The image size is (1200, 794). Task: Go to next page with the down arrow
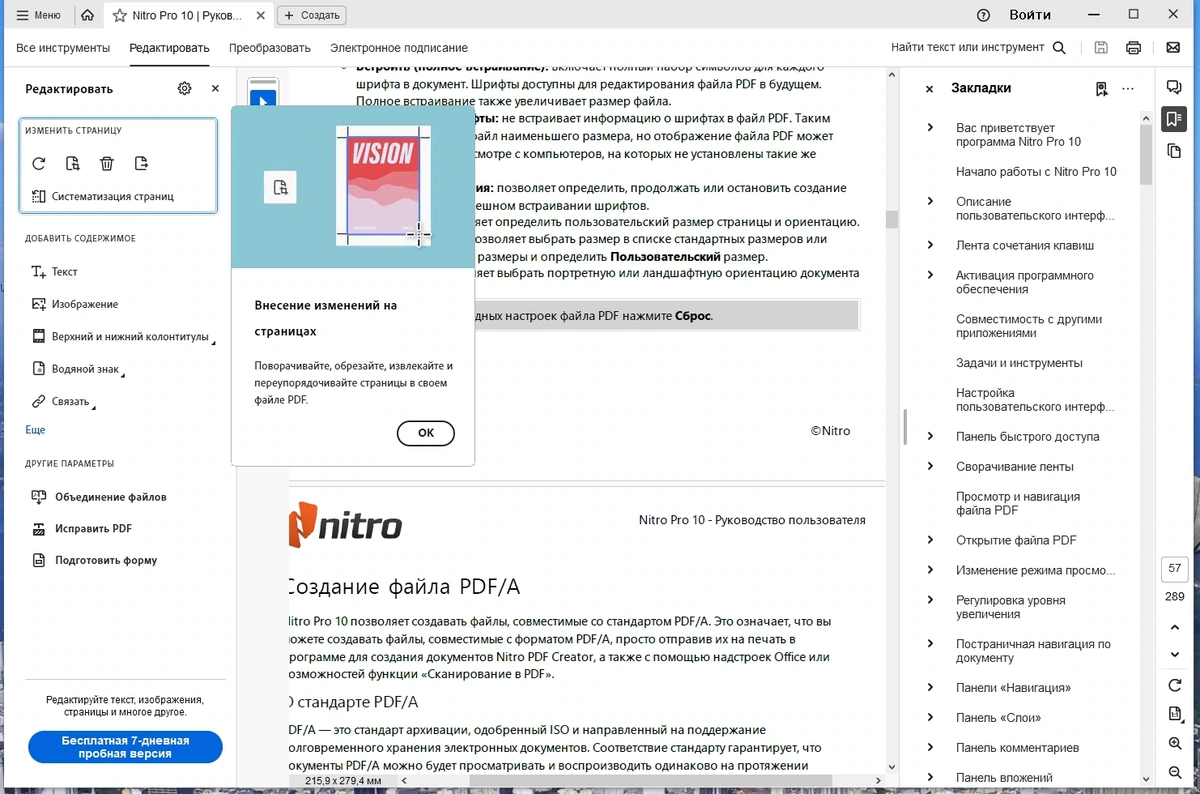pos(1175,654)
